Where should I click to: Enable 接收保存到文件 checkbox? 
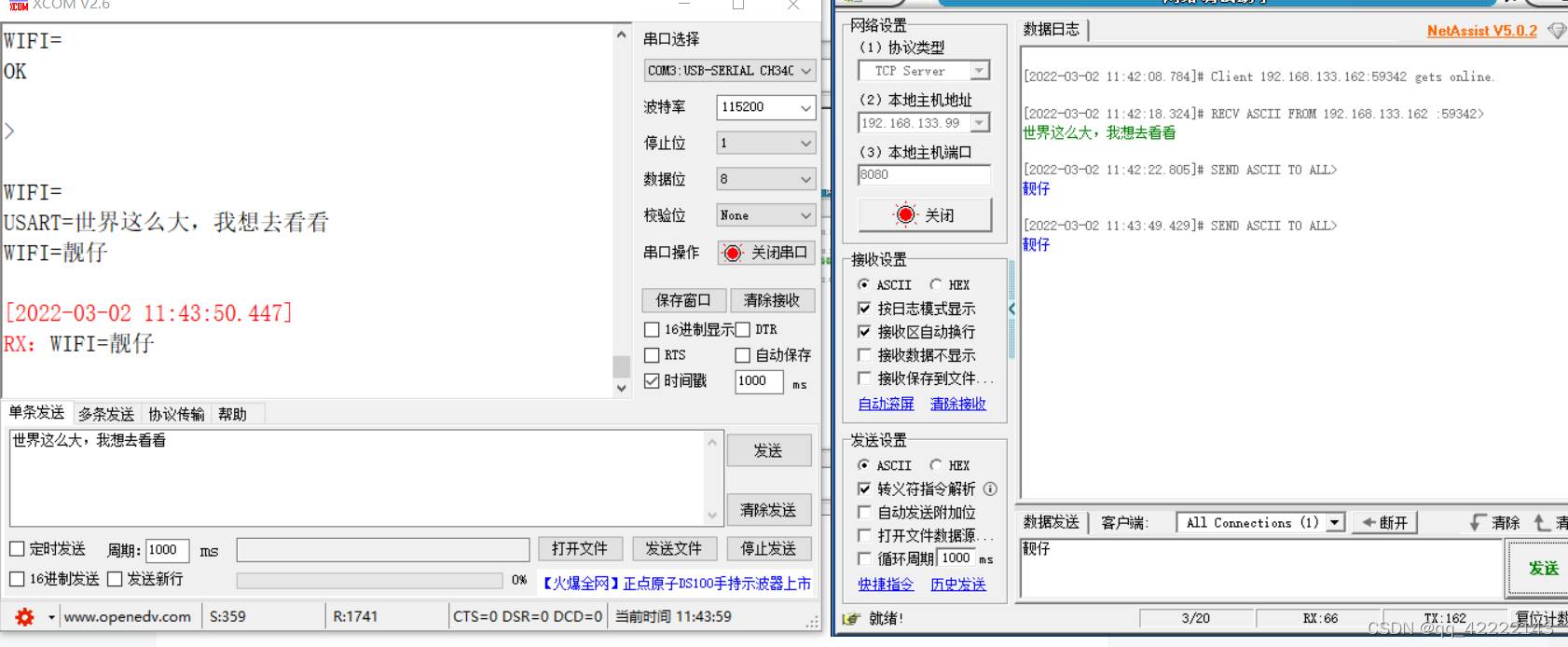[864, 379]
